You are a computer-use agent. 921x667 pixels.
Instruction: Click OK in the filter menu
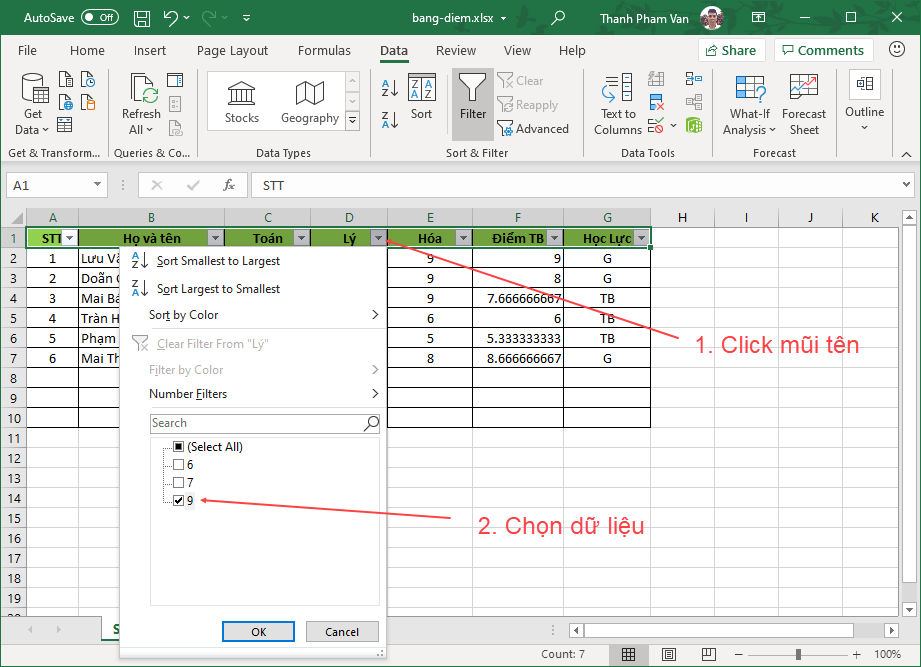(x=258, y=632)
